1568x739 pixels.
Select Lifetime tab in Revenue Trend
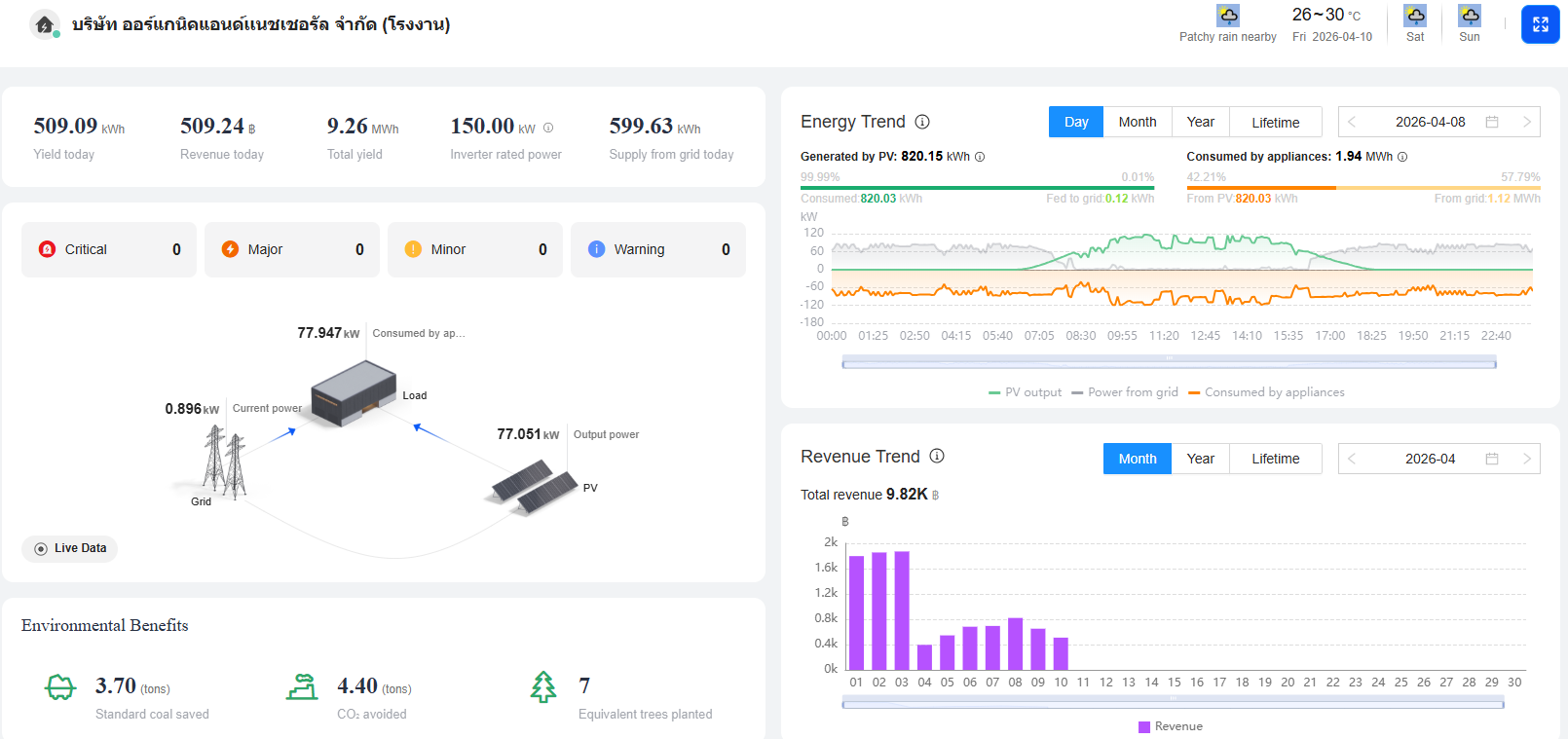[x=1275, y=459]
